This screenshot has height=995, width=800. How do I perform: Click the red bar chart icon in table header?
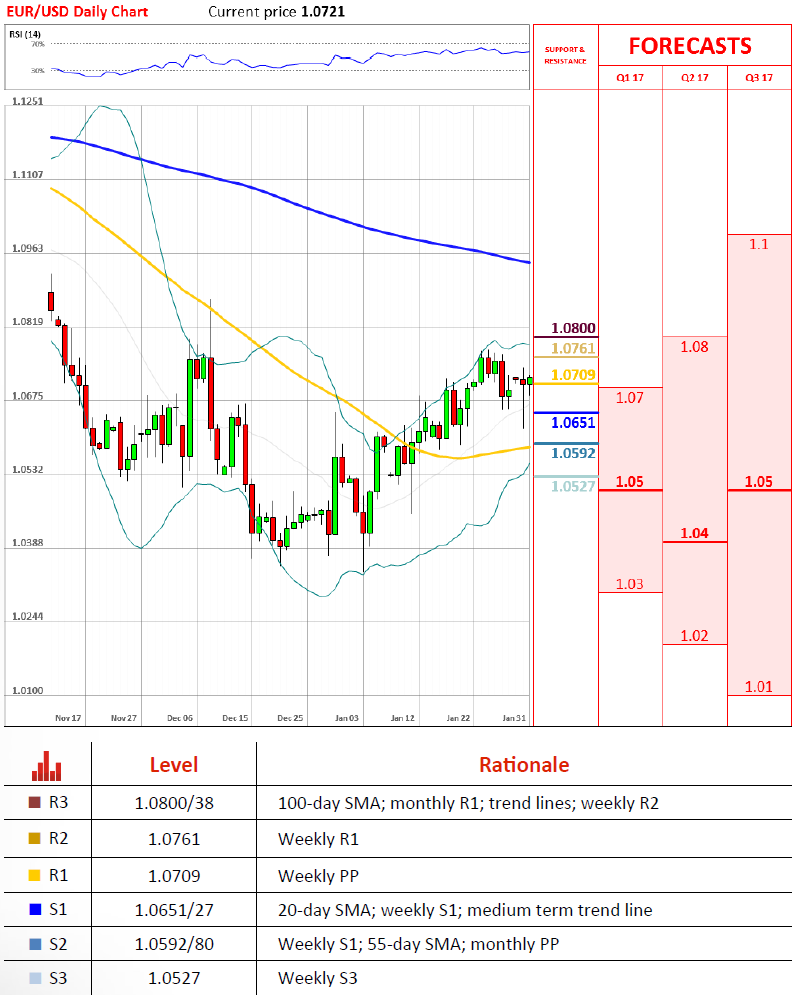point(46,765)
